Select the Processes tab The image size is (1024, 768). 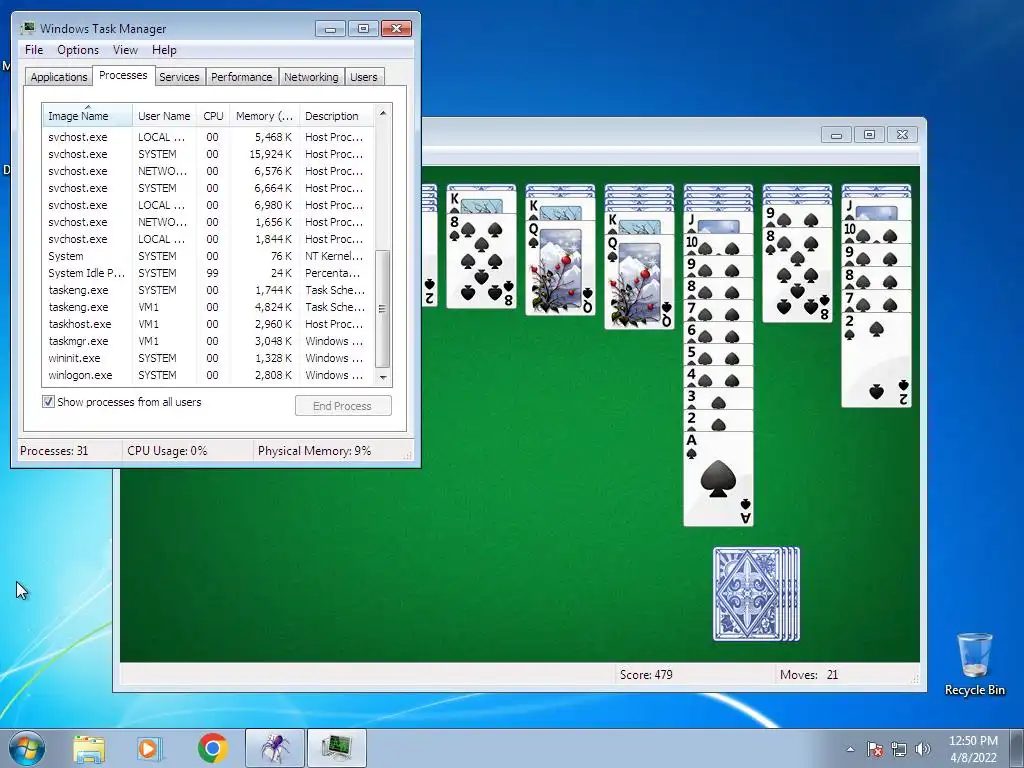(x=123, y=75)
